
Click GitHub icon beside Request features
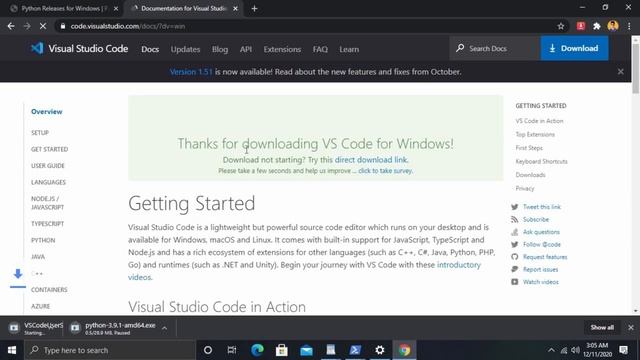(515, 257)
